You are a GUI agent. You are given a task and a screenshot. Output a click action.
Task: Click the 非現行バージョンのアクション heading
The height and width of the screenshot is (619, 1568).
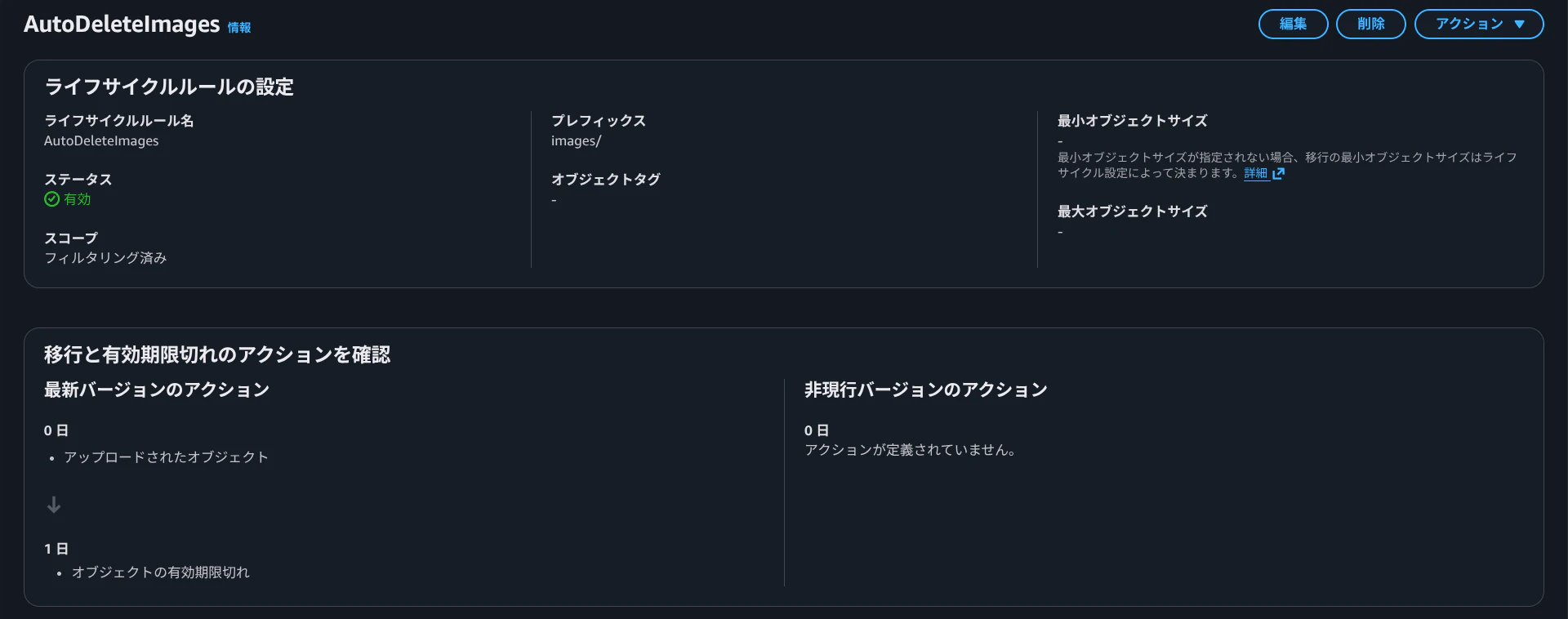(925, 390)
